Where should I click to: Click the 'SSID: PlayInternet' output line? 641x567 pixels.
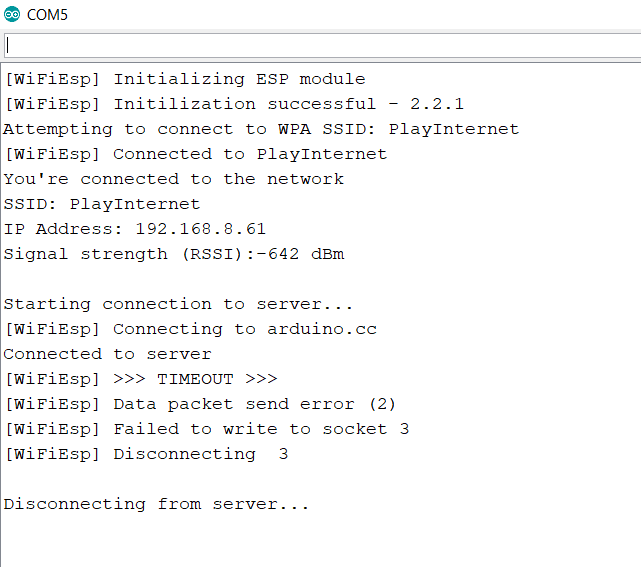(102, 204)
